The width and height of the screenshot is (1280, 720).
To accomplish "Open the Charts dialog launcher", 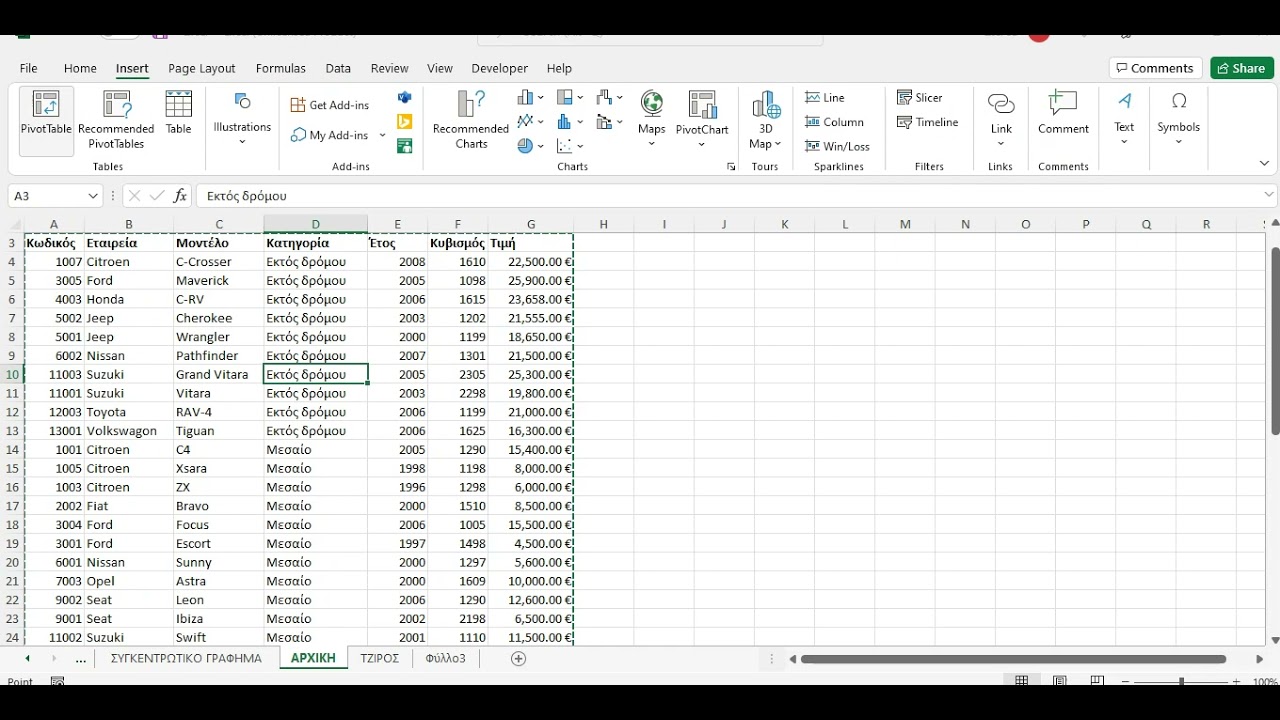I will 731,167.
